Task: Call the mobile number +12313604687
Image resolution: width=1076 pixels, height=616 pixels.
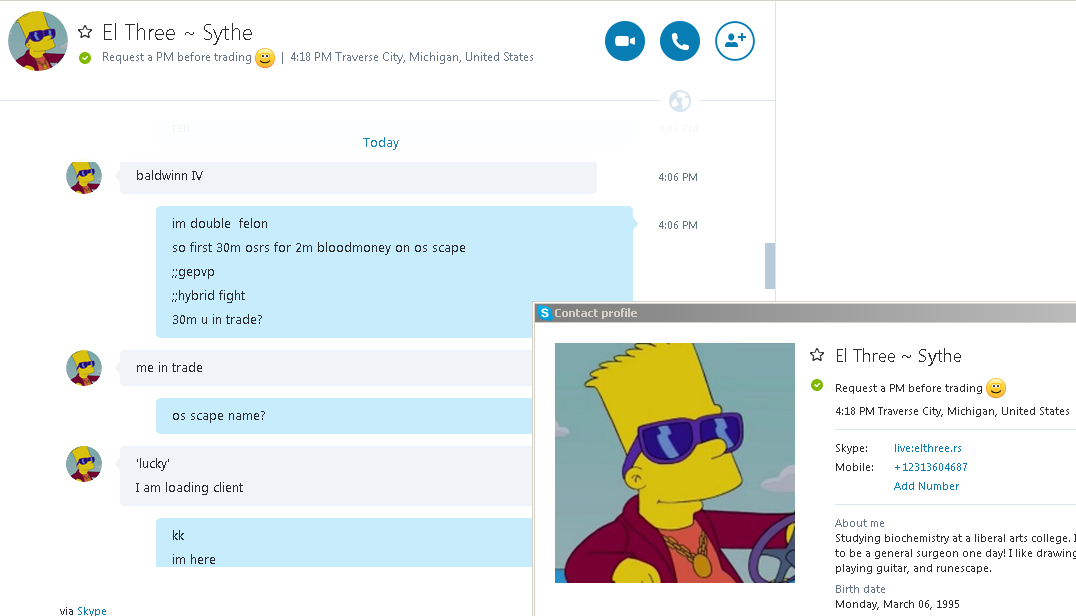Action: click(931, 467)
